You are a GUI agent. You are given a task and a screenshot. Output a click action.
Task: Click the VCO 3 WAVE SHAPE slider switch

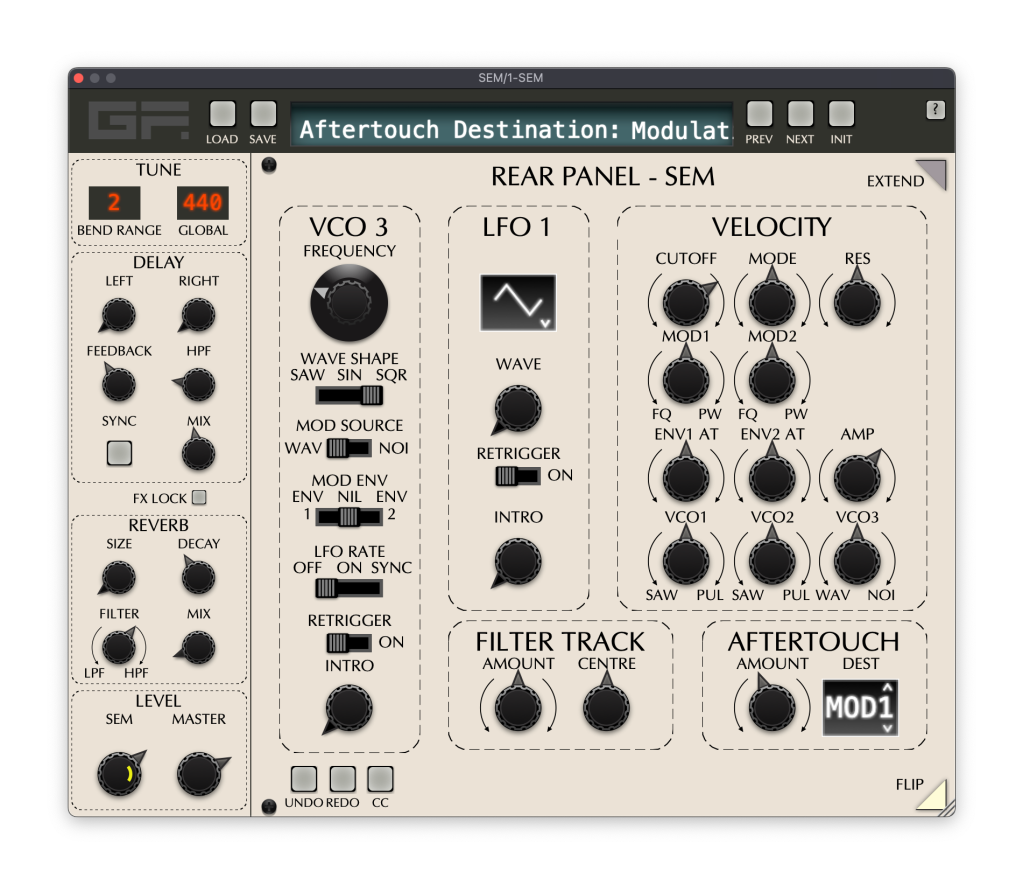[349, 394]
